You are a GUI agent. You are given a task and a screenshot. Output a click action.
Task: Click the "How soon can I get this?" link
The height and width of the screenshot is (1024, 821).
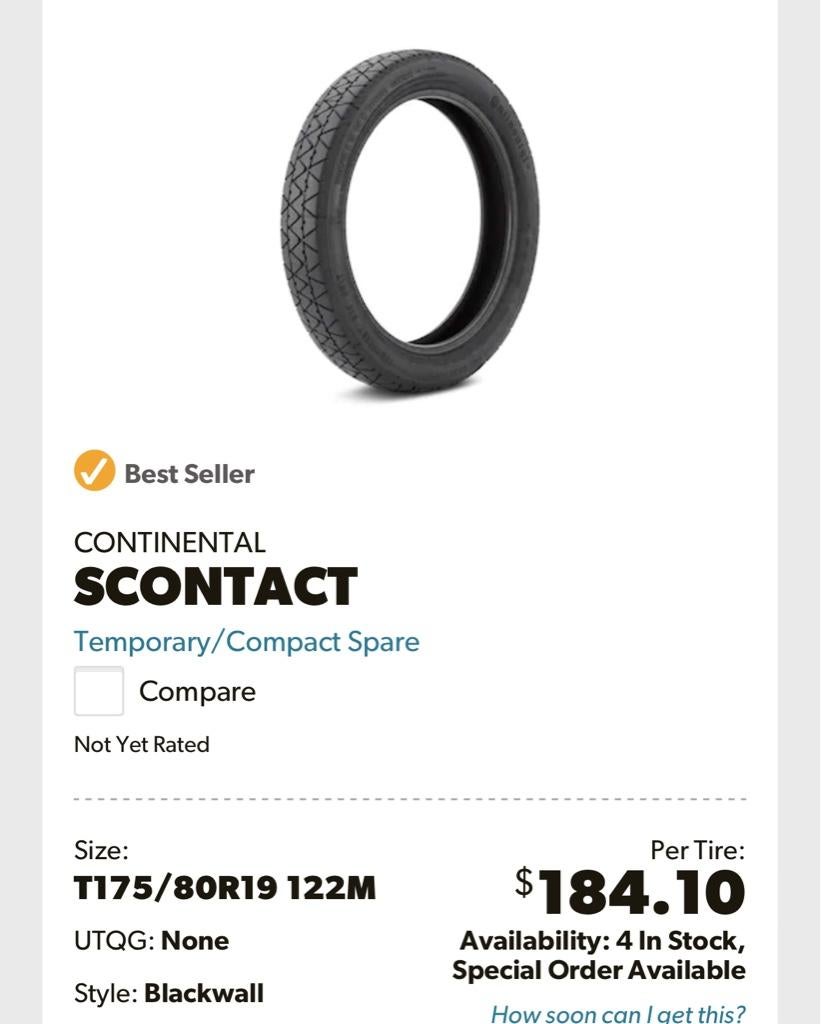[x=618, y=1012]
